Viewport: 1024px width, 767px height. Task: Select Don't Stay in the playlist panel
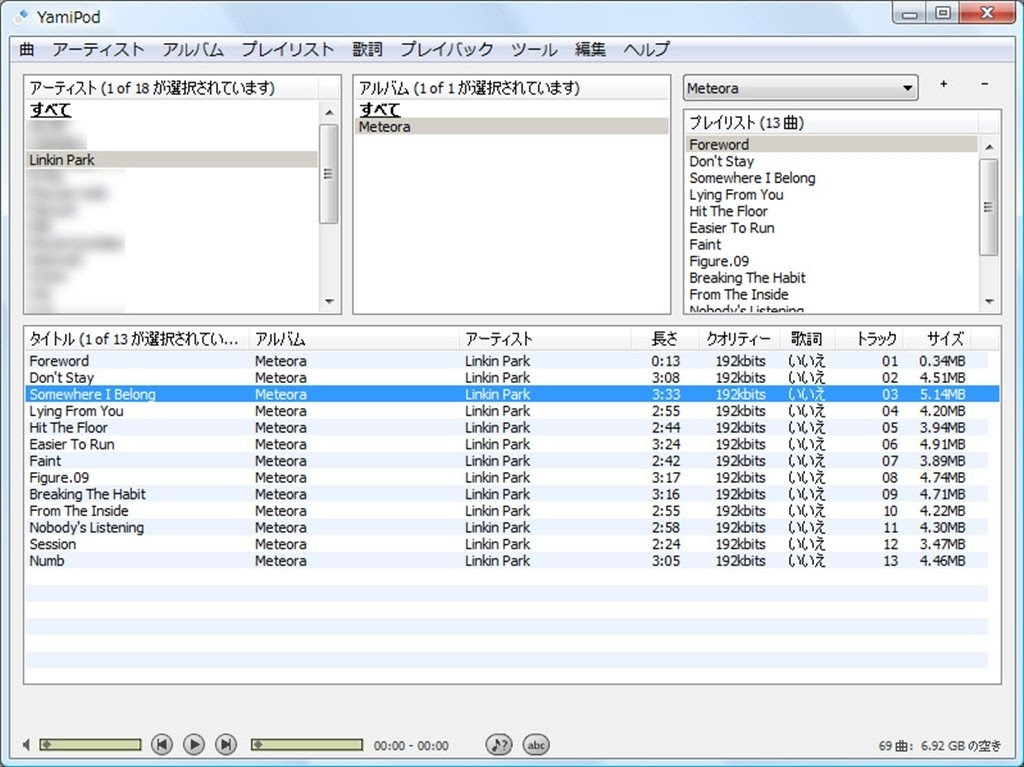pos(831,161)
